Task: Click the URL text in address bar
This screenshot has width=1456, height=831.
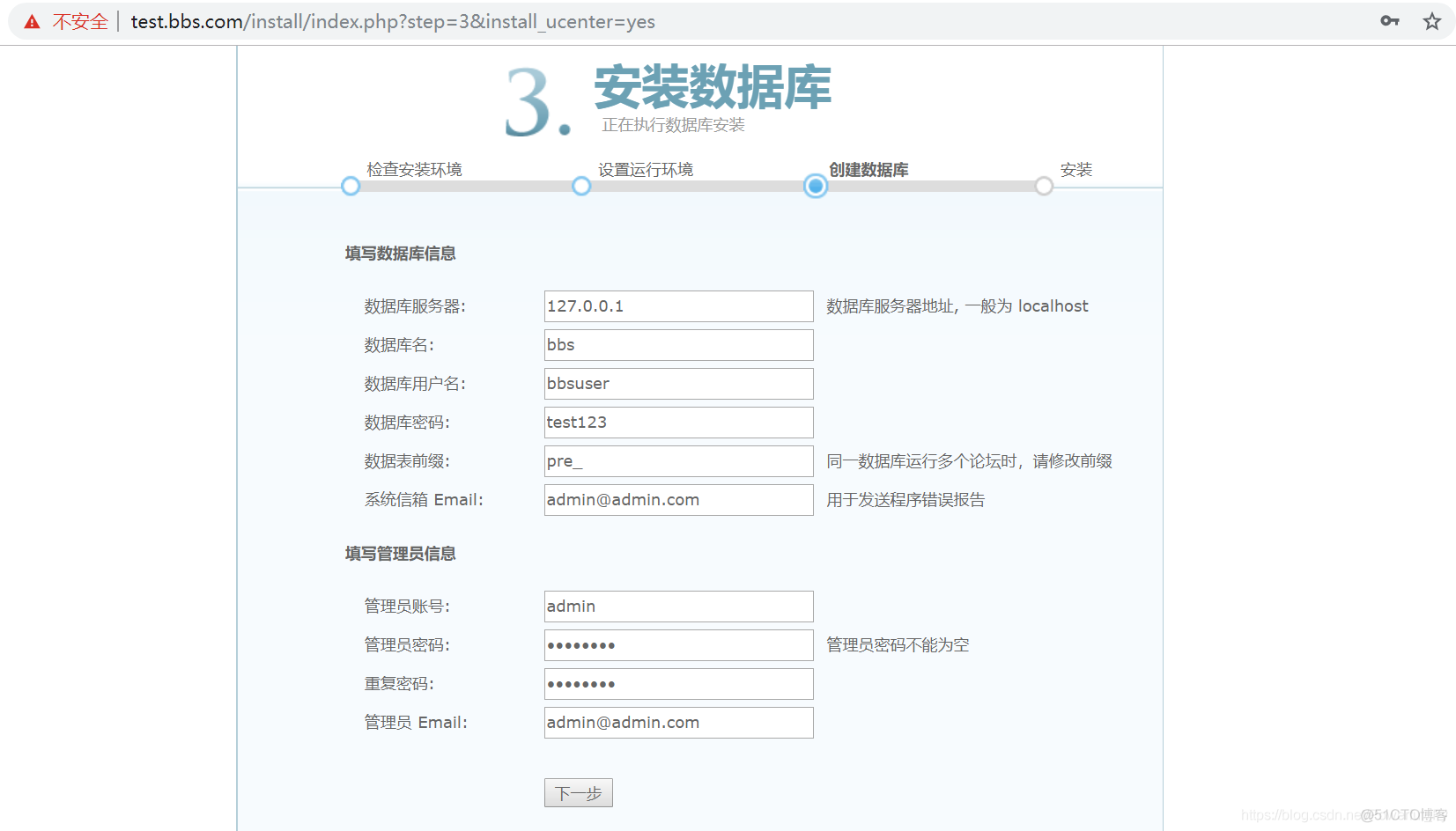Action: tap(393, 22)
